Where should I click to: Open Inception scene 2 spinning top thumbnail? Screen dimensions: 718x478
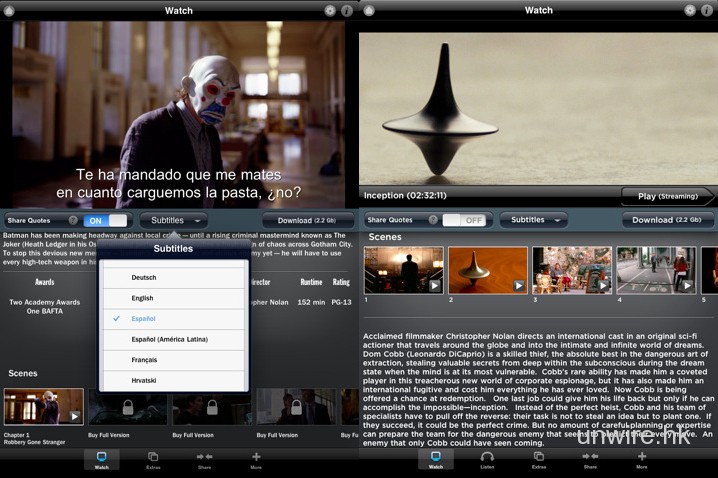click(487, 270)
